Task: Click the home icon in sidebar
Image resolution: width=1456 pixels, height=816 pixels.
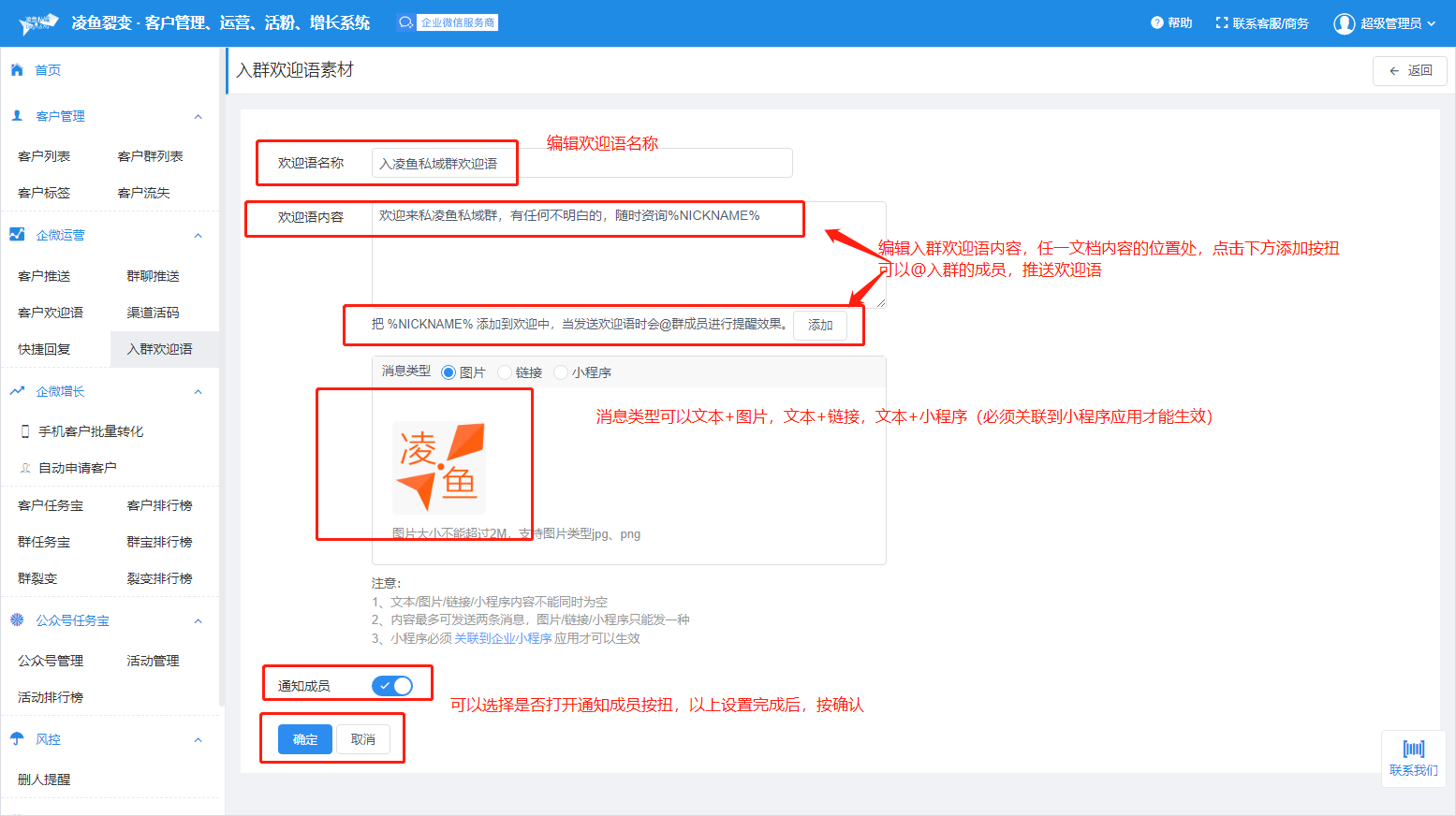Action: [x=17, y=70]
